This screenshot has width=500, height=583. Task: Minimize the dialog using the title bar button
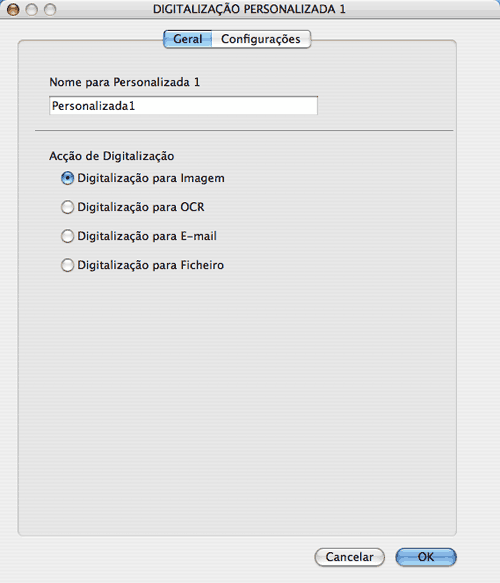pos(32,9)
